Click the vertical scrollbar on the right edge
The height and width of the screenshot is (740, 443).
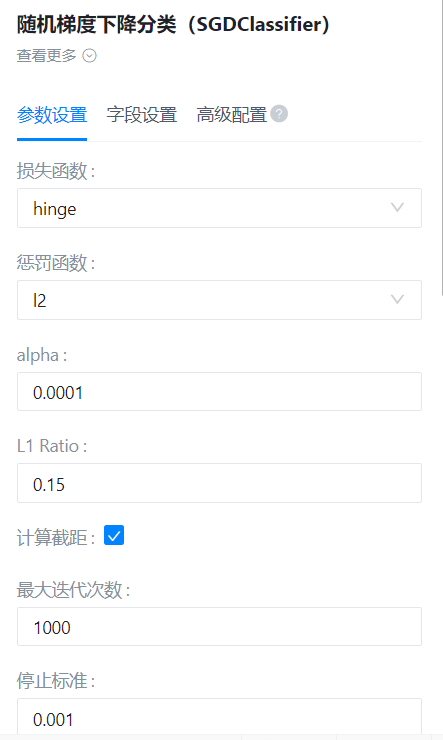point(442,147)
